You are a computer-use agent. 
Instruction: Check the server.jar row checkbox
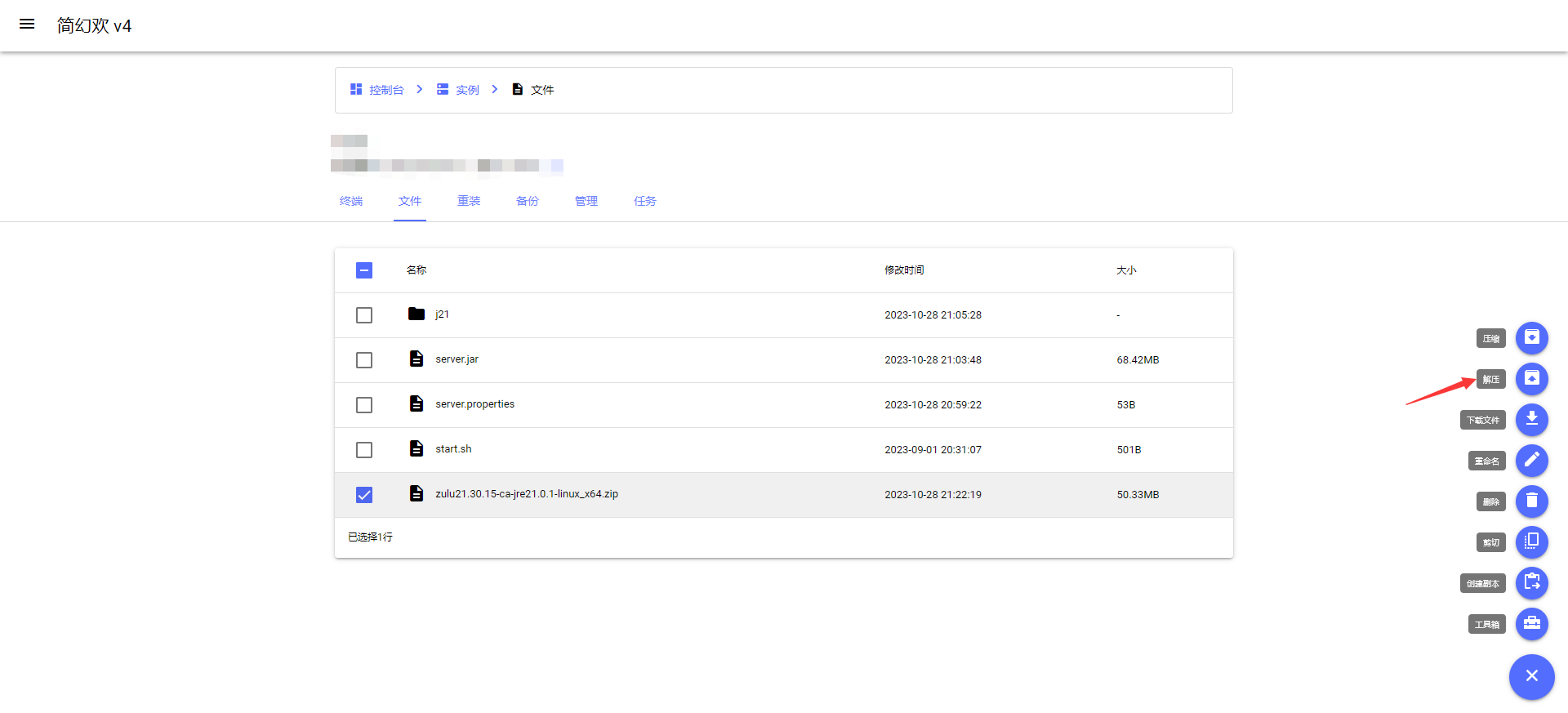[364, 360]
